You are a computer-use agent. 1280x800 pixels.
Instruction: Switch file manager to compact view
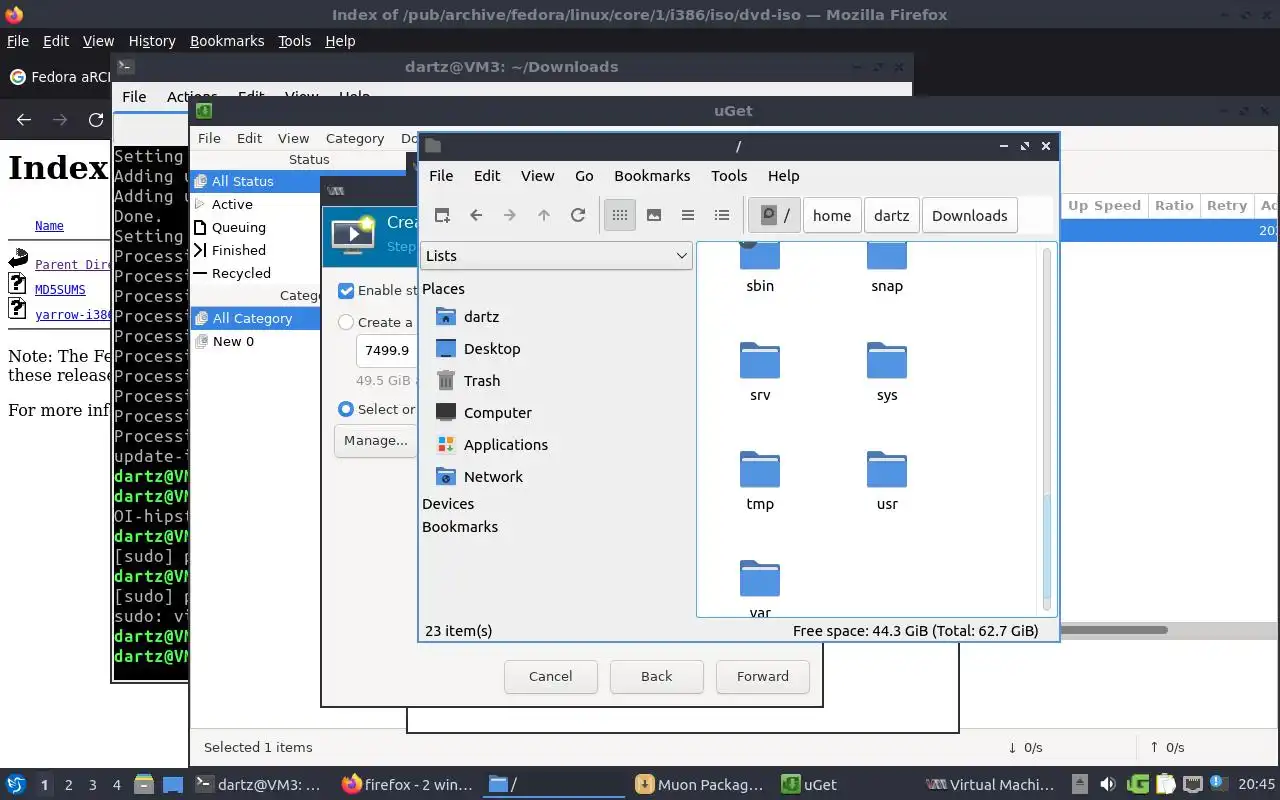(x=688, y=215)
